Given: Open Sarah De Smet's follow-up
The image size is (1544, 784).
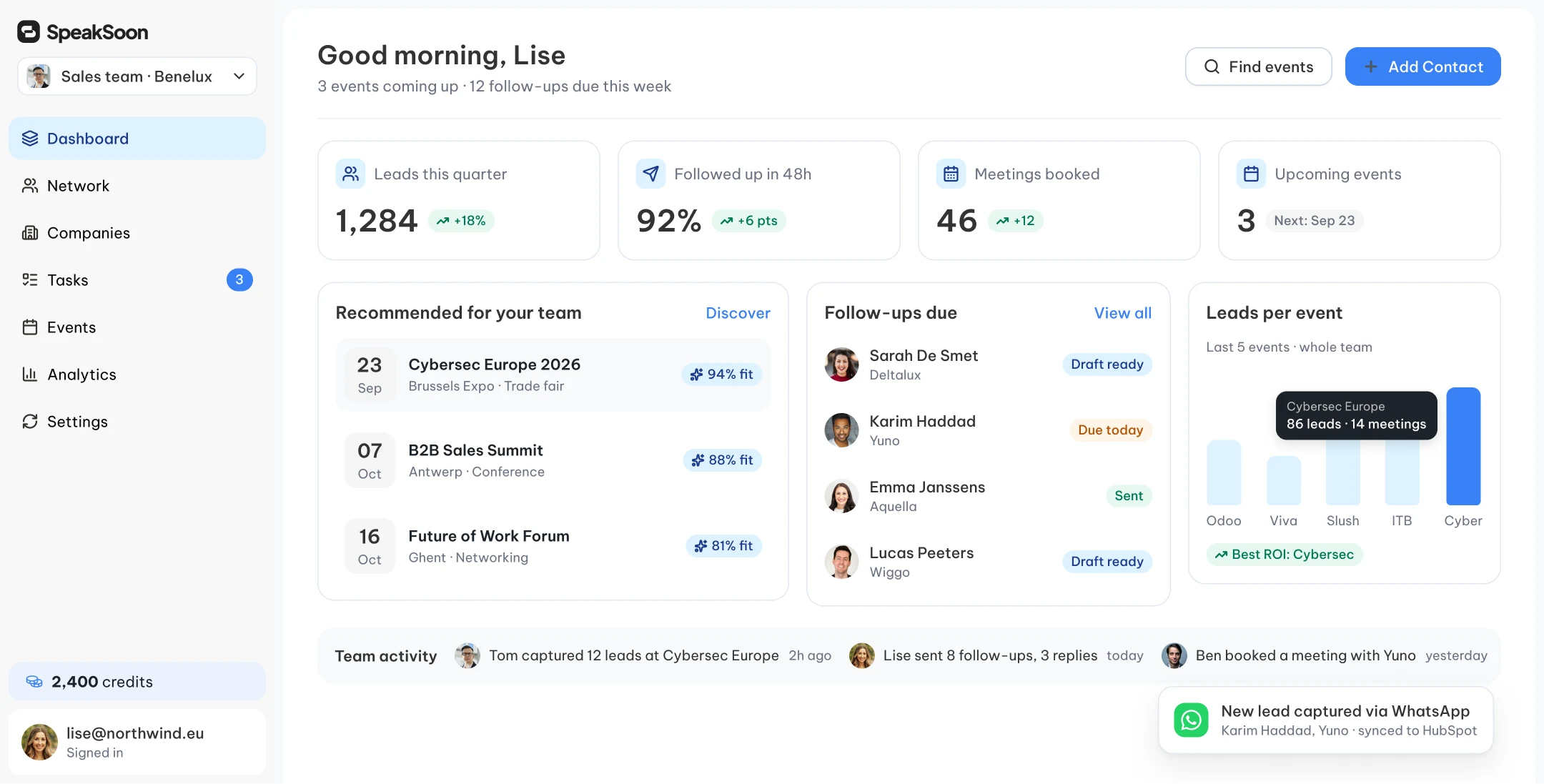Looking at the screenshot, I should click(x=988, y=364).
